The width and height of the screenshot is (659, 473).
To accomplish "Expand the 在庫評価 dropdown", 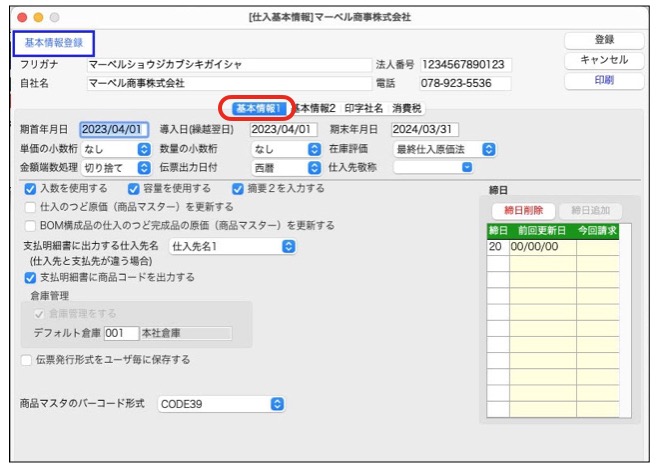I will click(445, 149).
